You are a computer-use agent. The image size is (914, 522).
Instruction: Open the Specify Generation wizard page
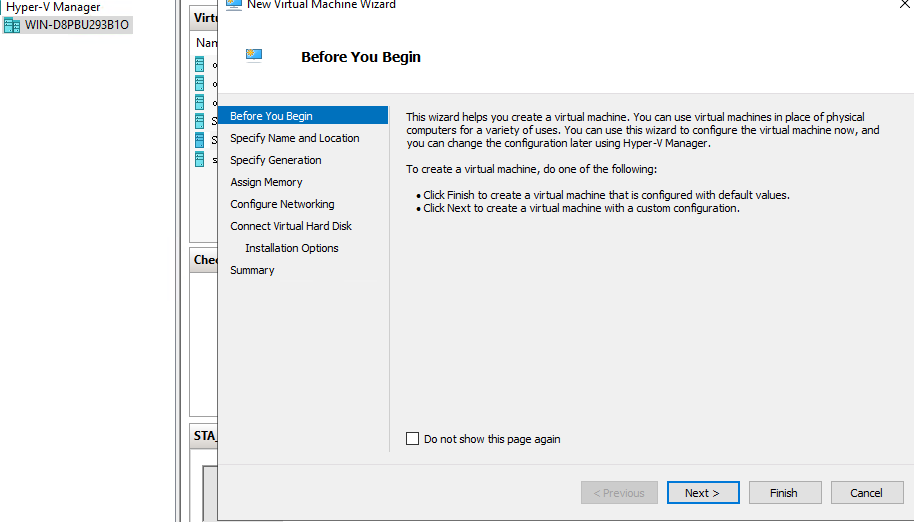(x=275, y=160)
